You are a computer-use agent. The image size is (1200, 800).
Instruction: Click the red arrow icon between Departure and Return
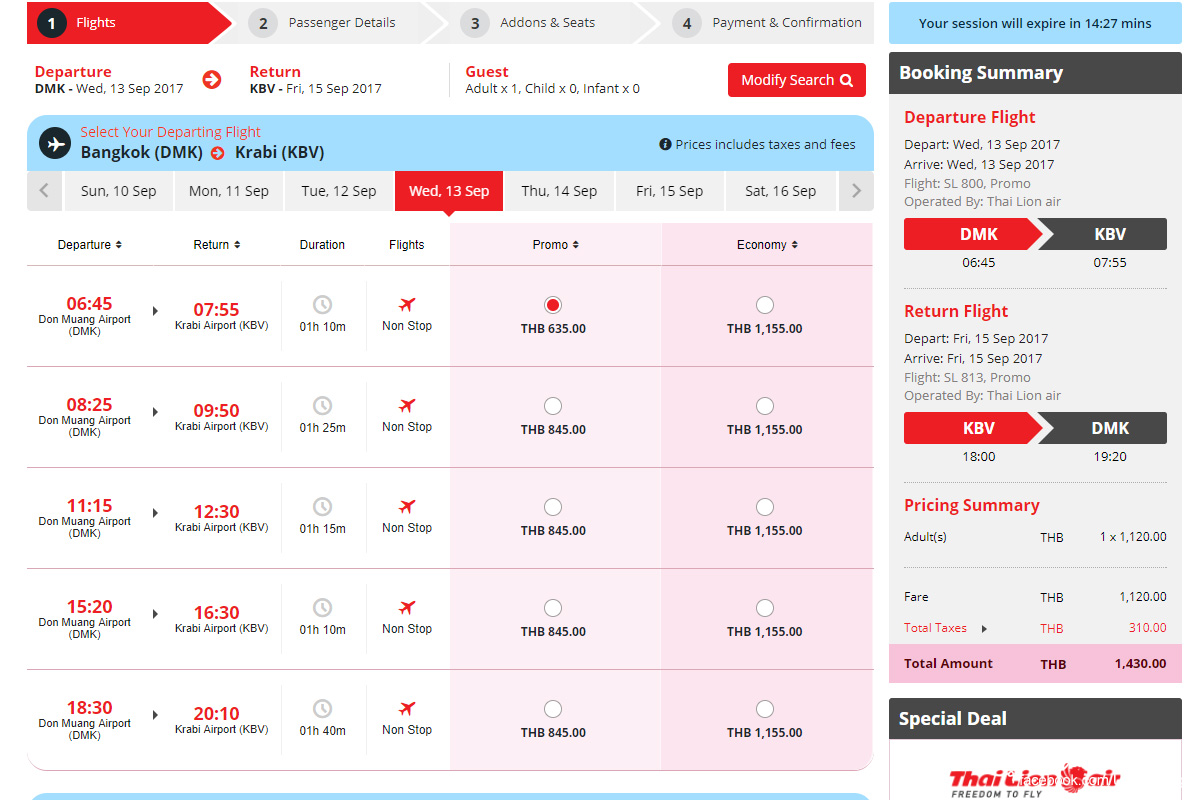[212, 80]
